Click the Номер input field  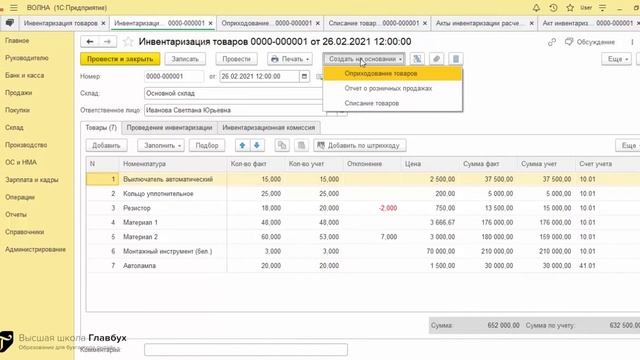click(x=174, y=76)
